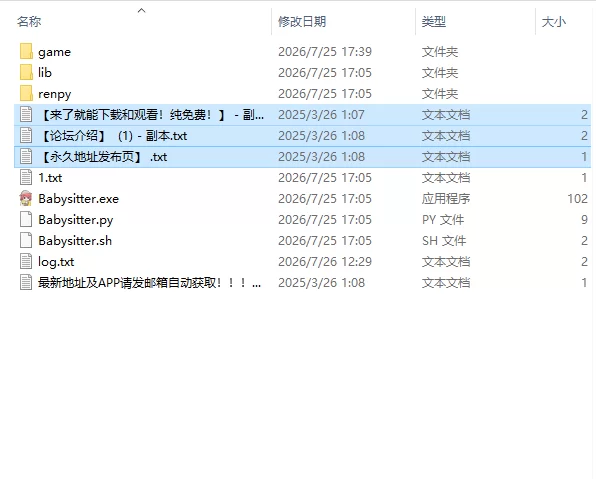596x479 pixels.
Task: Toggle sort direction arrow above 名称
Action: 141,11
